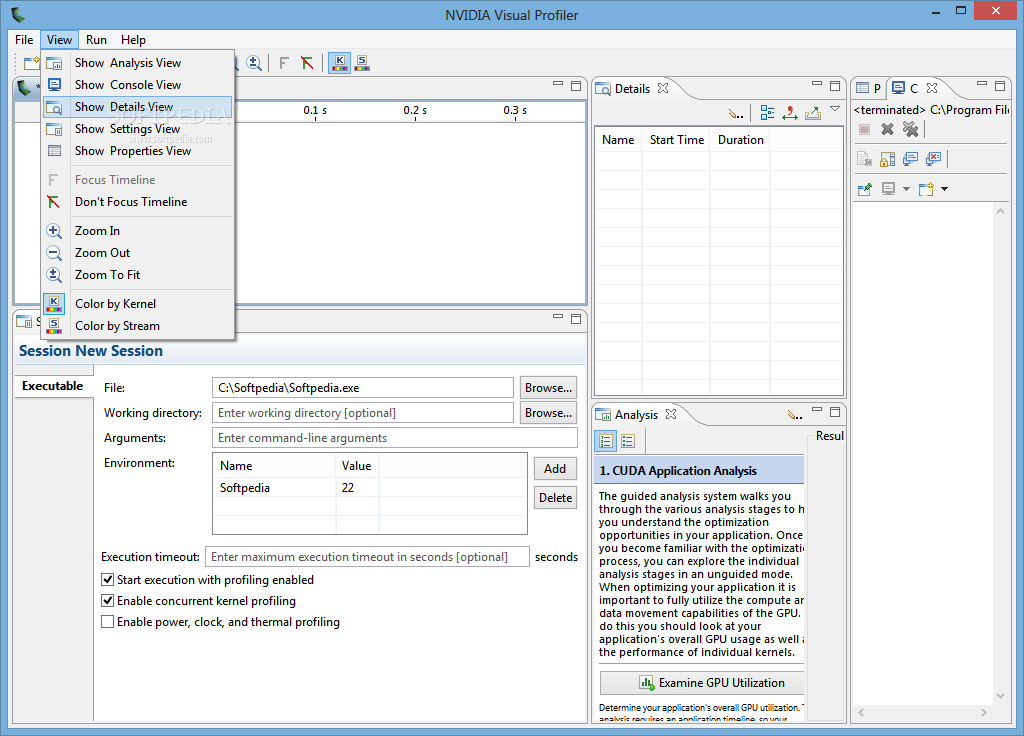Click the Execution timeout input field
1024x736 pixels.
pyautogui.click(x=367, y=557)
